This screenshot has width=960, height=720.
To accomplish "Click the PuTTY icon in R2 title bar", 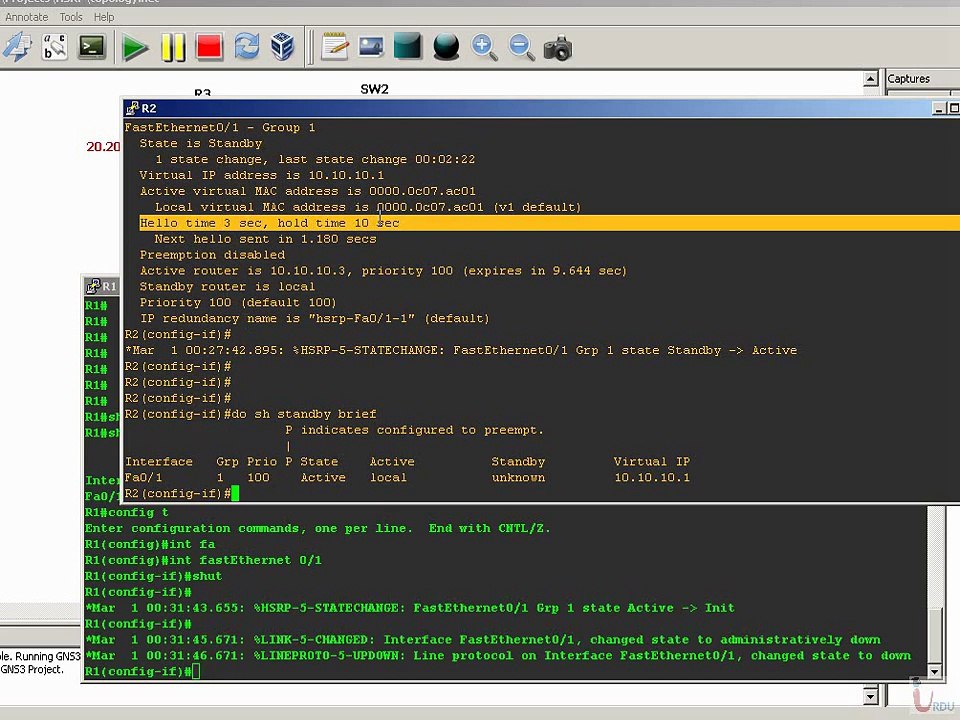I will pyautogui.click(x=132, y=108).
